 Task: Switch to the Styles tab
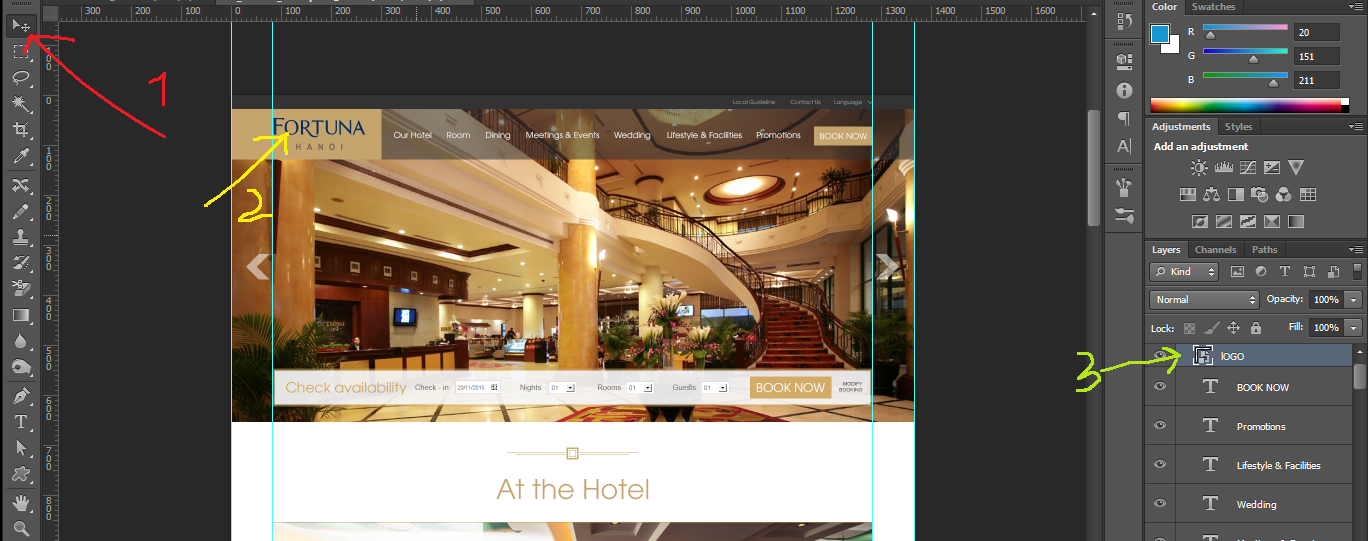tap(1238, 127)
